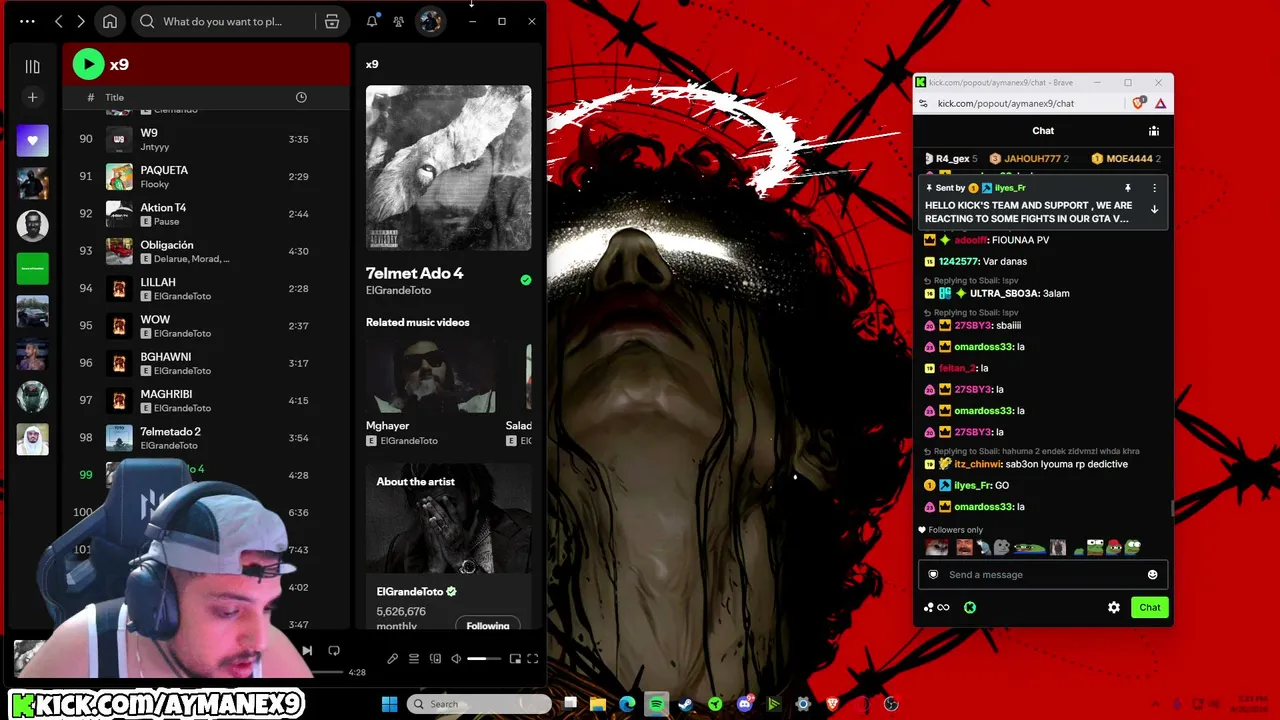The width and height of the screenshot is (1280, 720).
Task: Open Liked Songs in sidebar
Action: click(x=32, y=140)
